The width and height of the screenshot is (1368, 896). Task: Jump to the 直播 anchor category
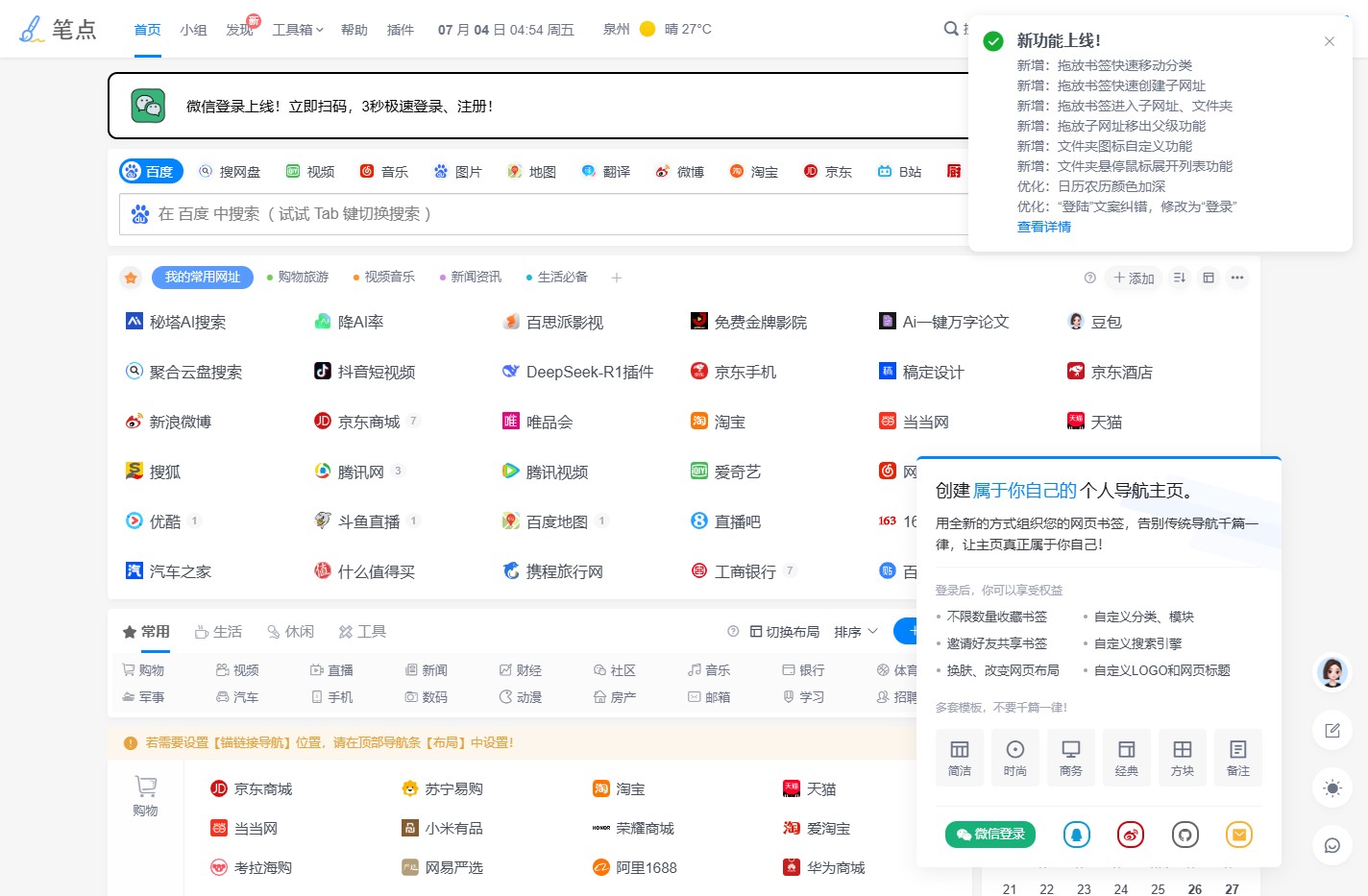pos(331,670)
